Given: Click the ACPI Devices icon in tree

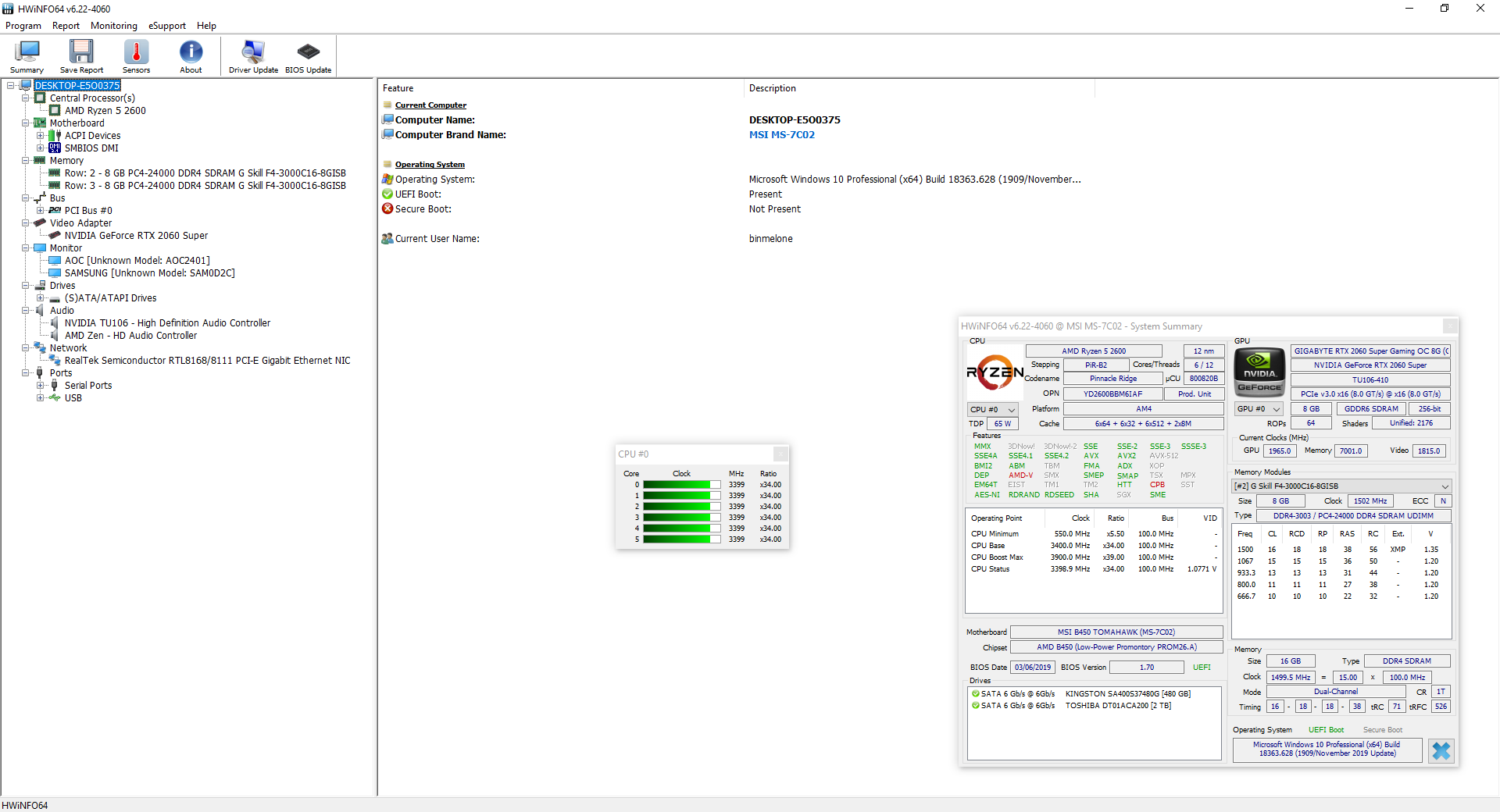Looking at the screenshot, I should [55, 136].
